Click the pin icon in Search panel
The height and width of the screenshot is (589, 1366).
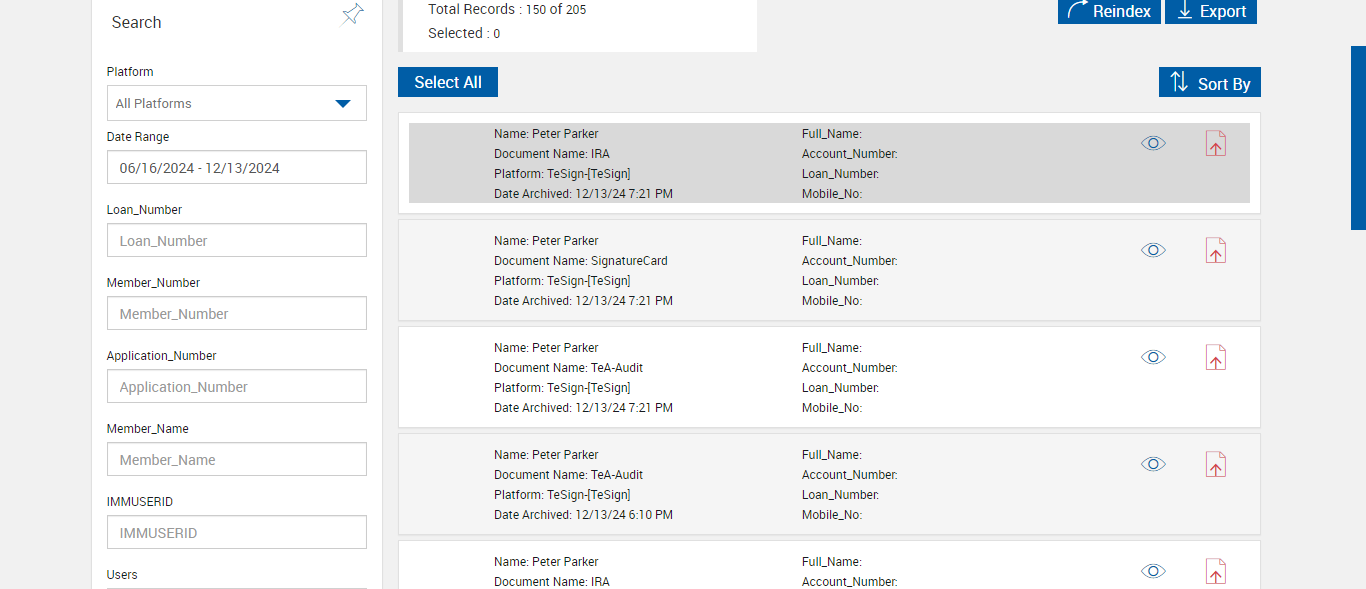coord(352,15)
